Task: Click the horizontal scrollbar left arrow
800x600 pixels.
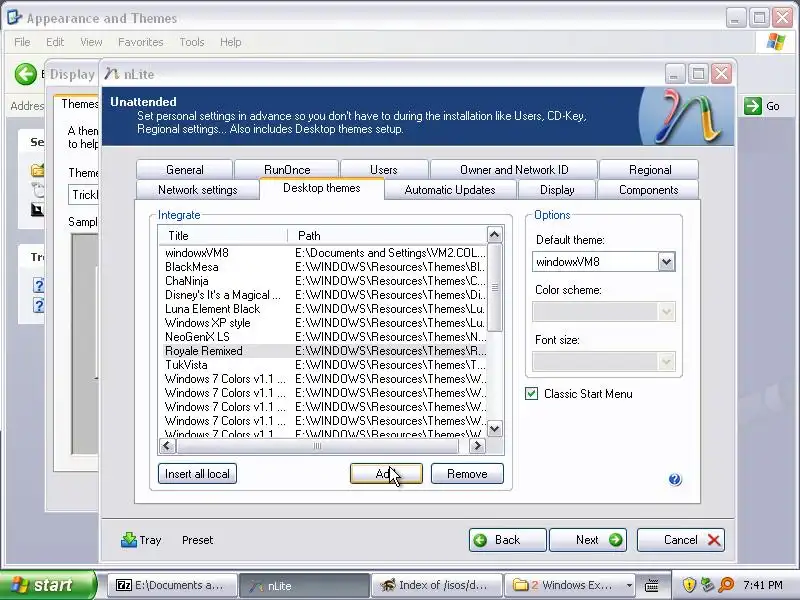Action: tap(167, 446)
